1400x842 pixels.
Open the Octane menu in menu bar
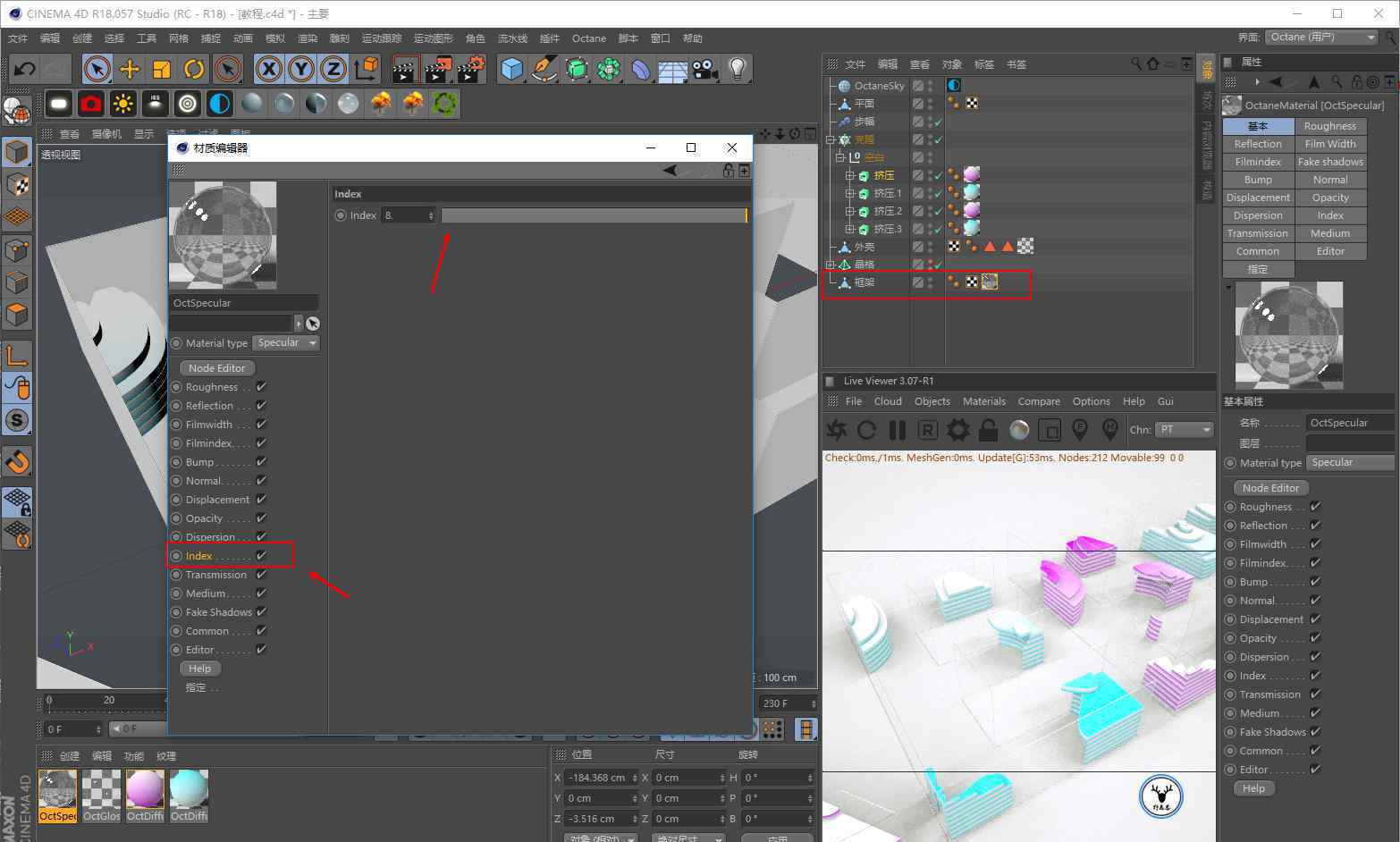(x=588, y=38)
